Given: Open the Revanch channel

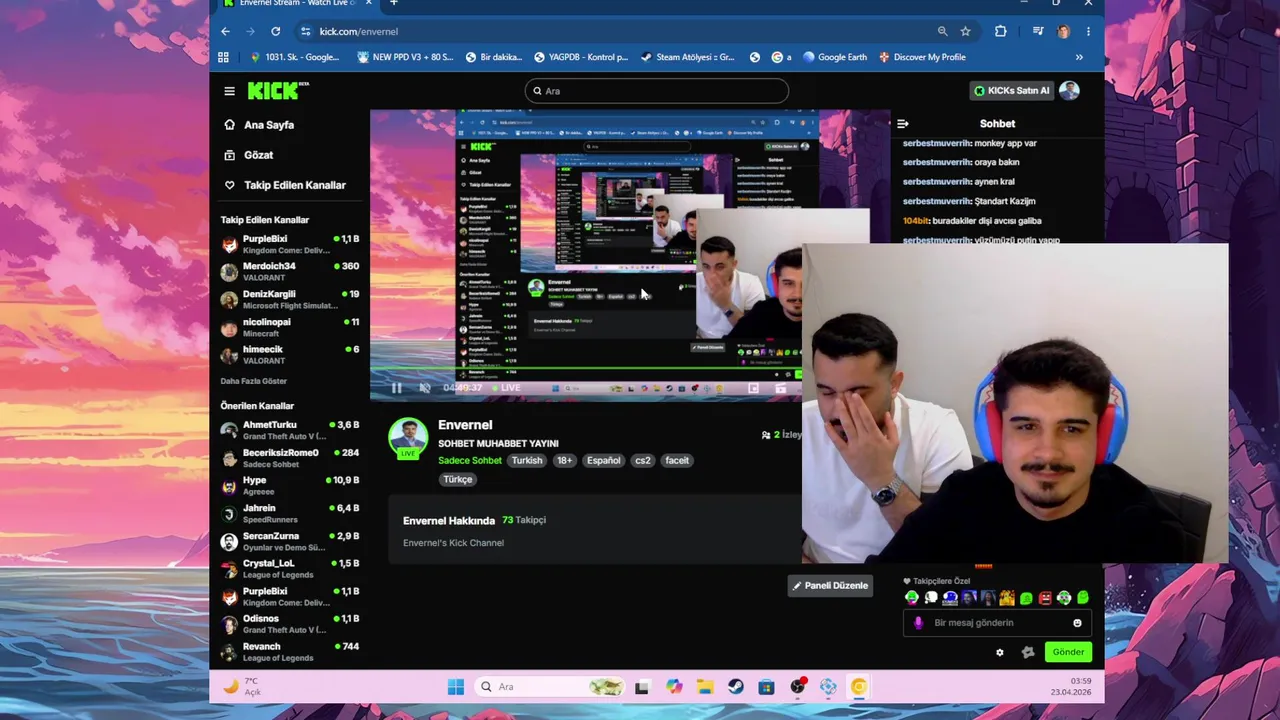Looking at the screenshot, I should 290,652.
